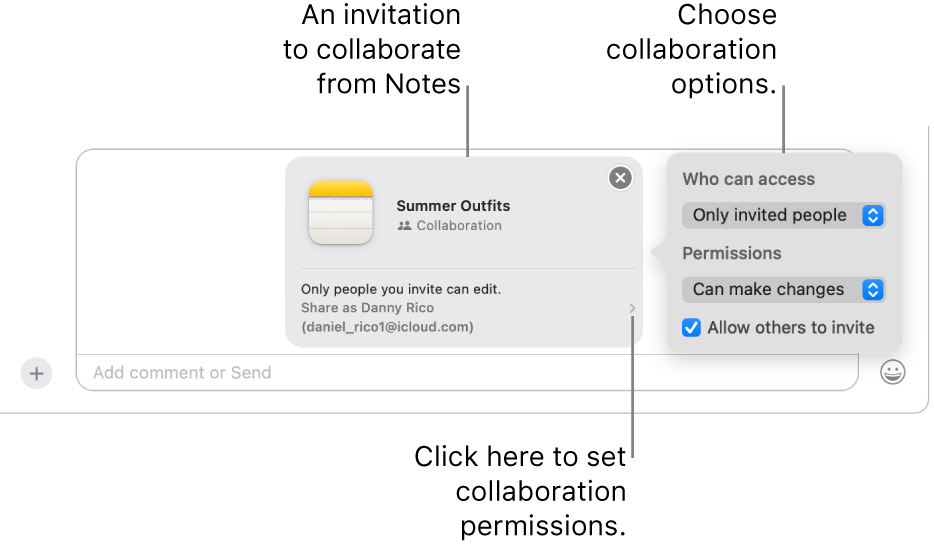Click the chevron to set collaboration permissions
The image size is (934, 548).
(632, 308)
